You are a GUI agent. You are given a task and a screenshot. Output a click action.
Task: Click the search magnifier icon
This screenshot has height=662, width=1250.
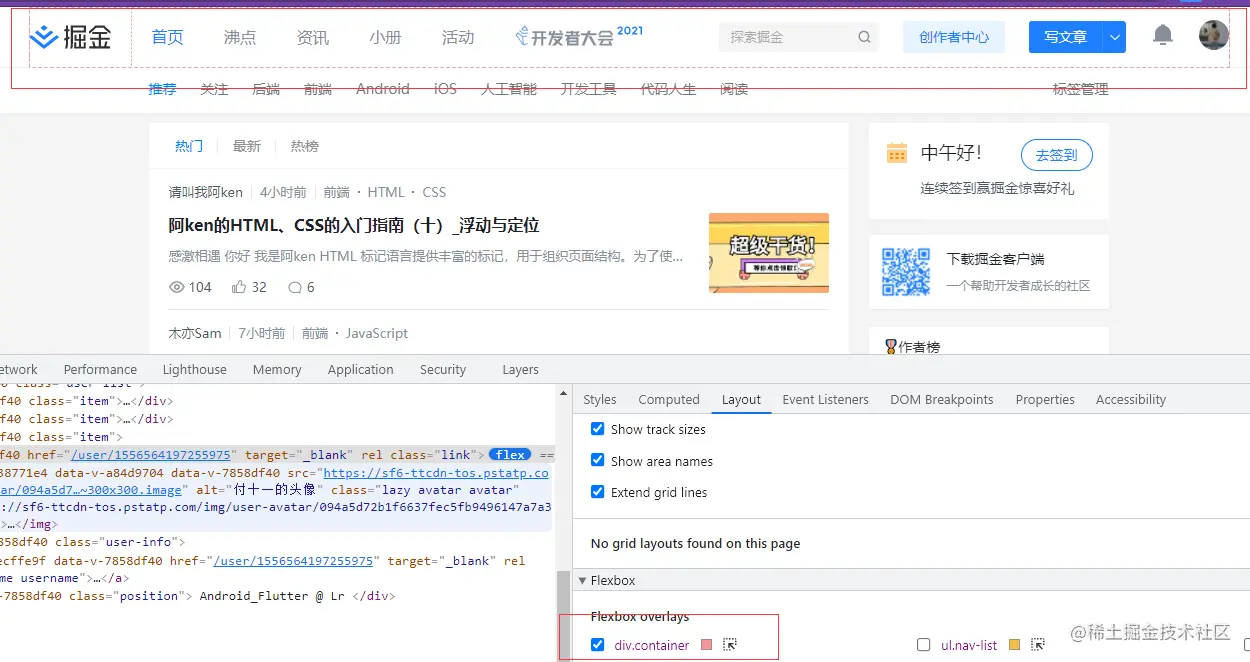tap(864, 38)
